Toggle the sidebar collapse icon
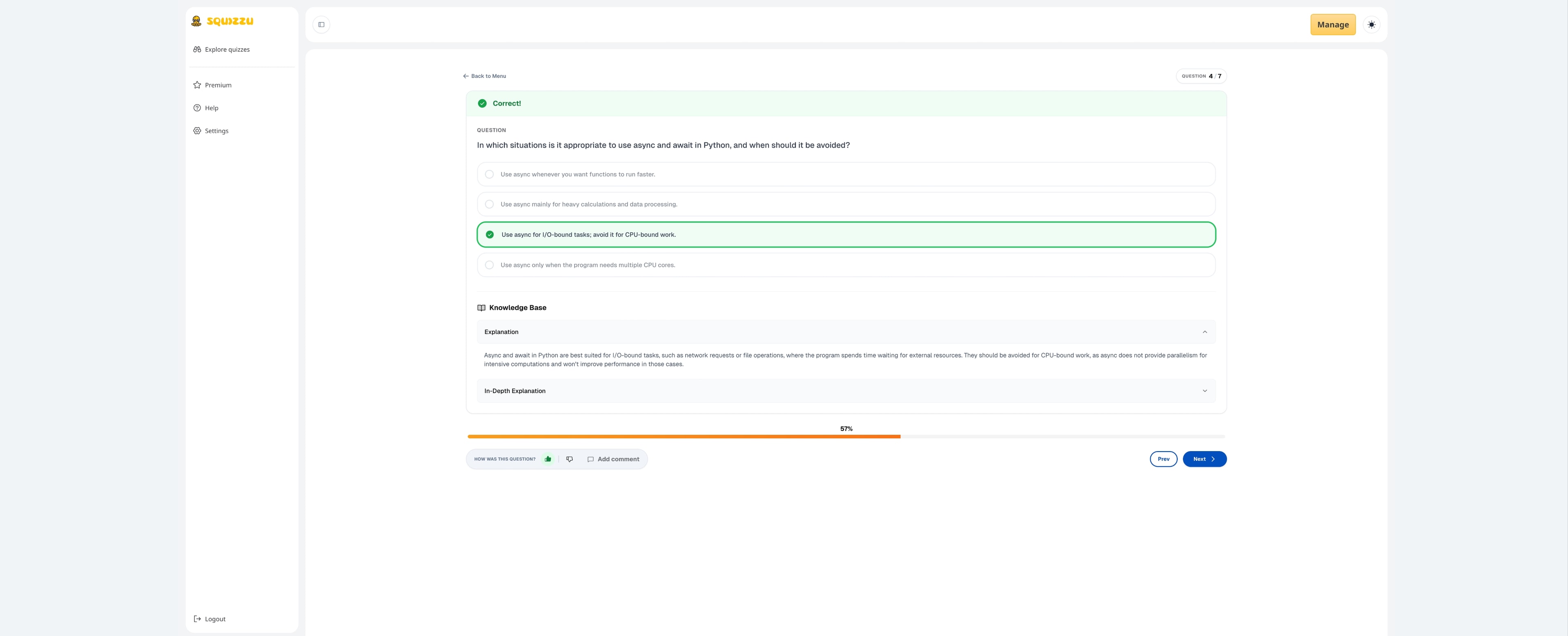The width and height of the screenshot is (1568, 636). [321, 25]
